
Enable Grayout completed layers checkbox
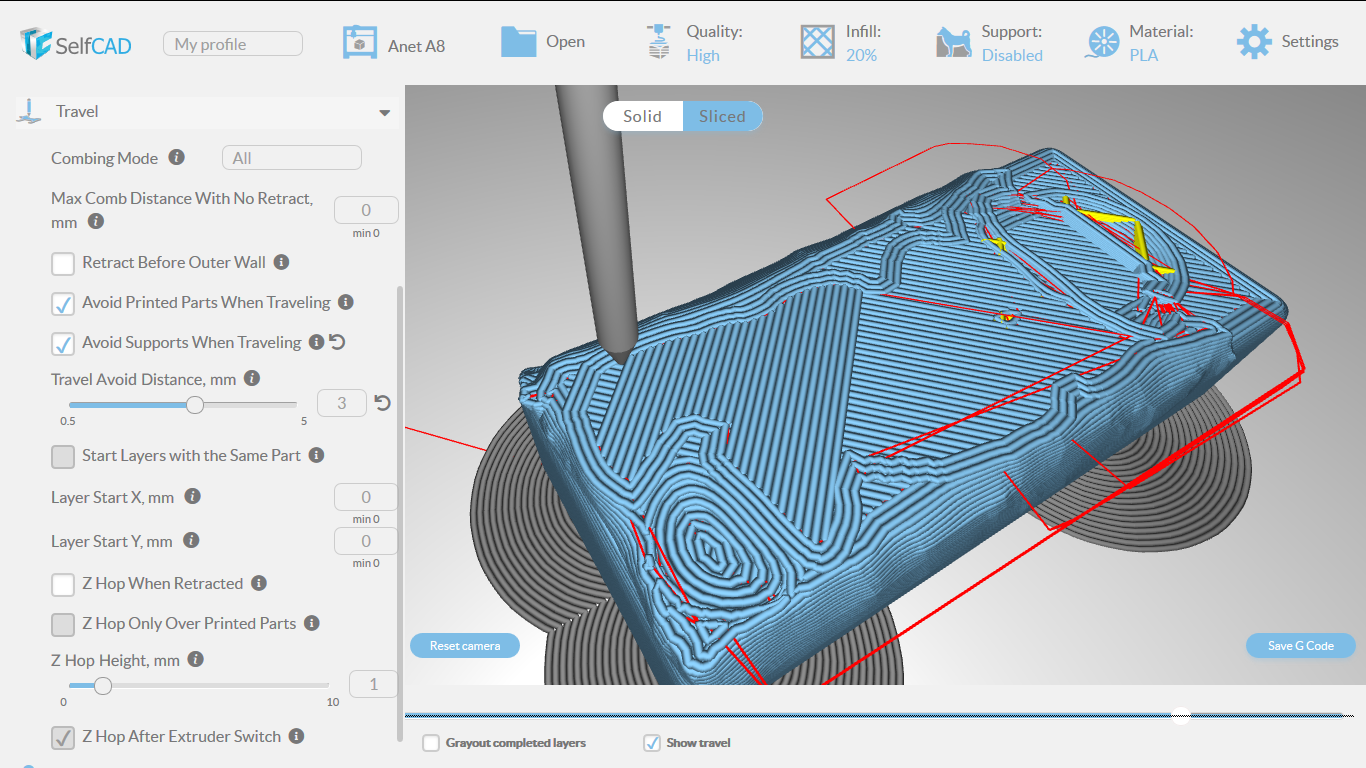pyautogui.click(x=431, y=743)
